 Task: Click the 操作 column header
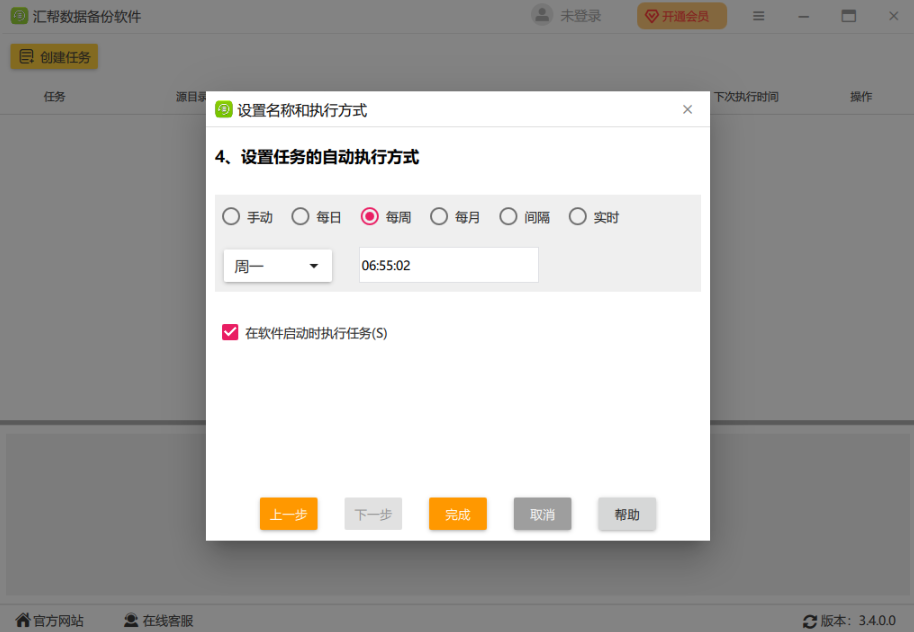[861, 97]
